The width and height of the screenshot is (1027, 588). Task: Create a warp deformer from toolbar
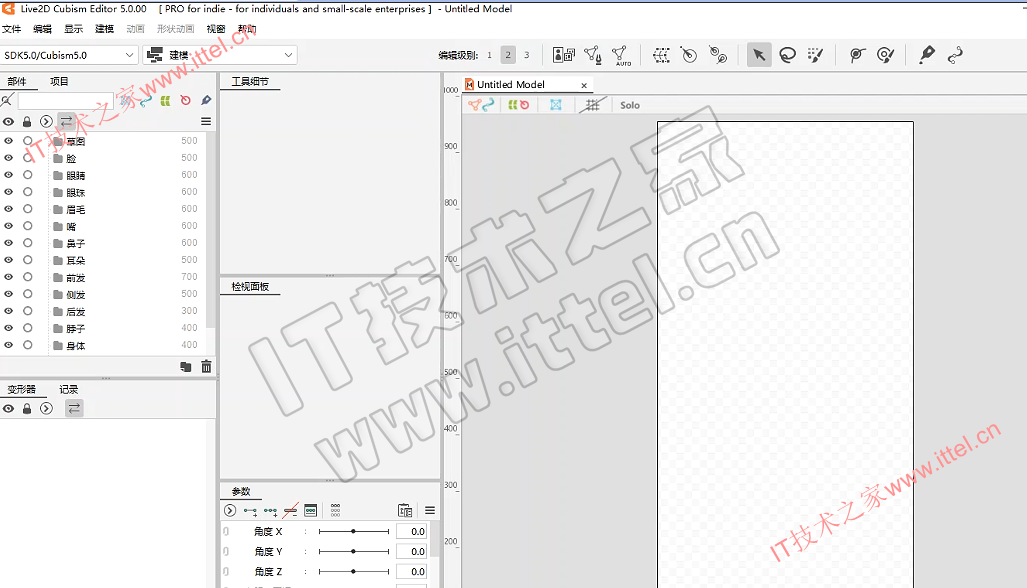pos(661,55)
